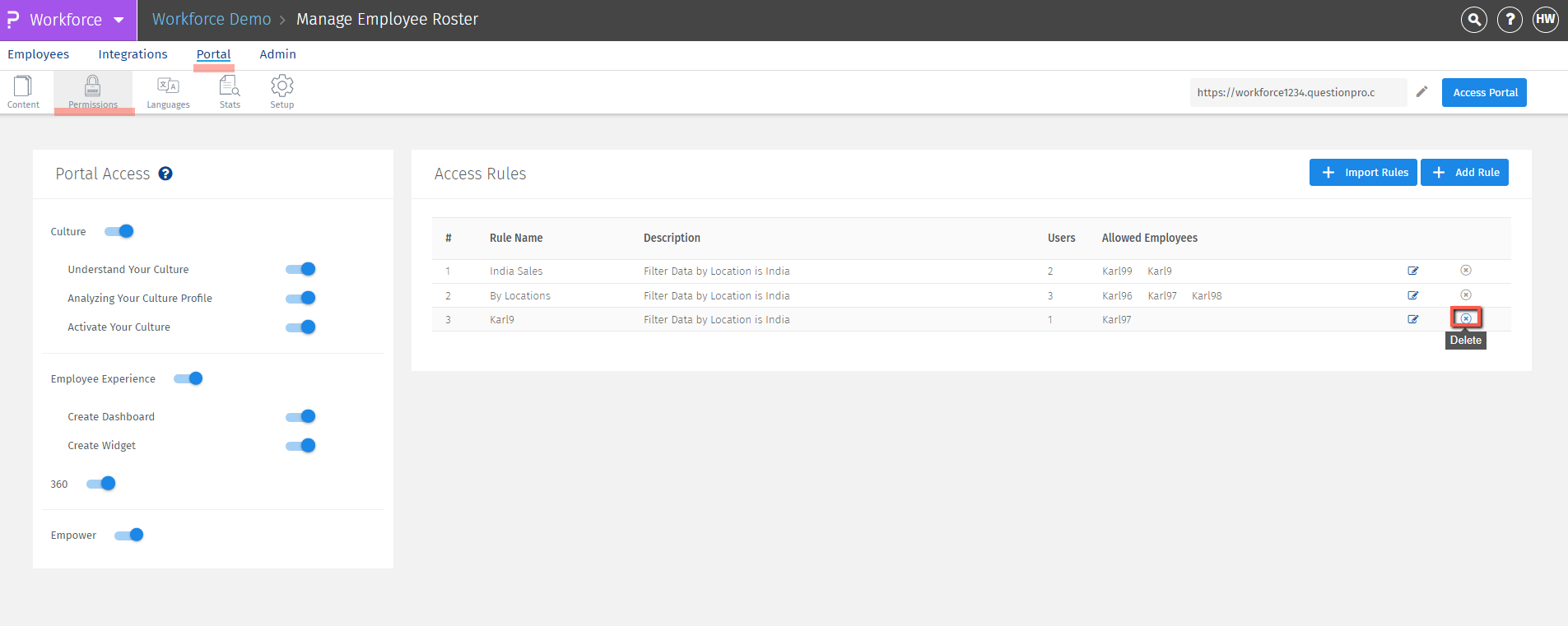Click pencil icon to edit portal URL
Screen dimensions: 1568x626
coord(1421,92)
